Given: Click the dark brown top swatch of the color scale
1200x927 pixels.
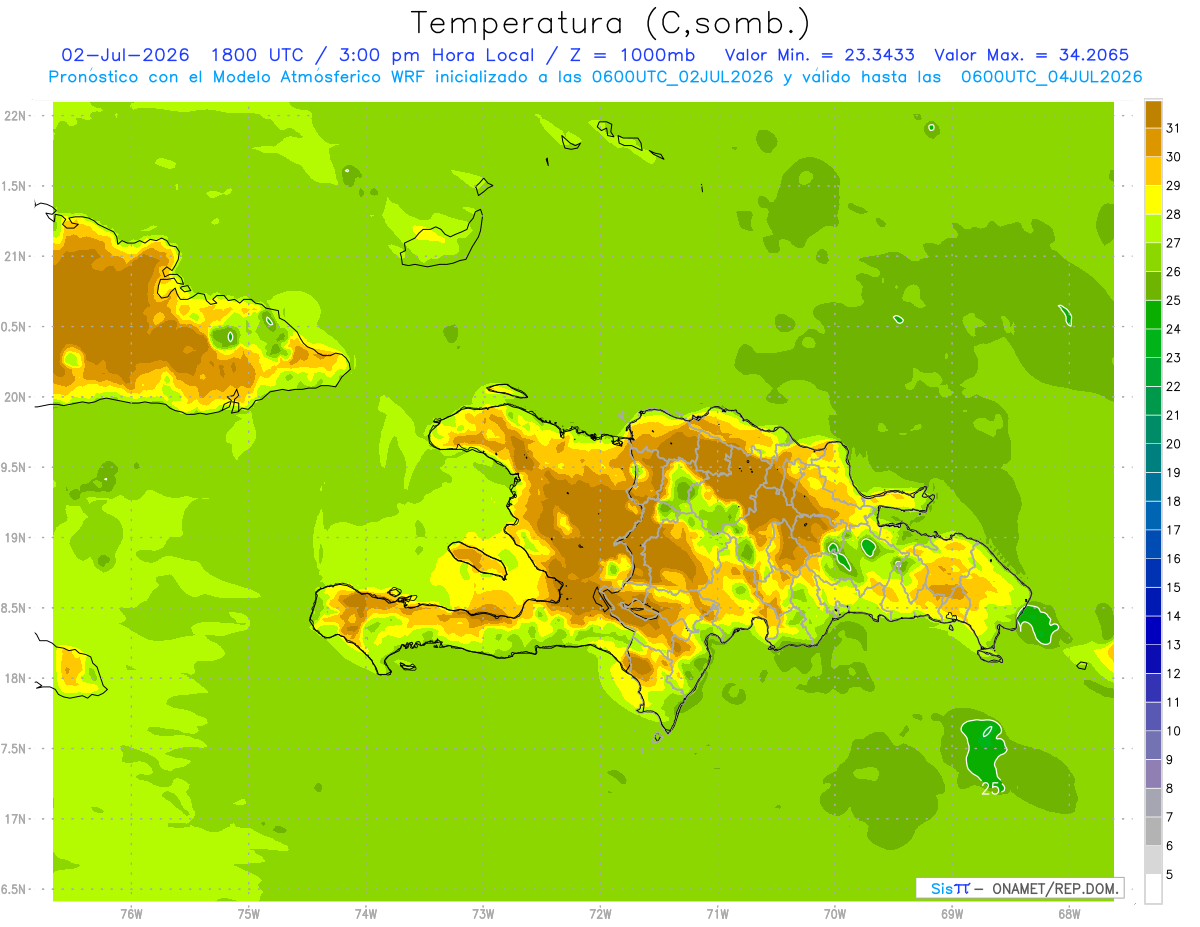Looking at the screenshot, I should 1153,114.
